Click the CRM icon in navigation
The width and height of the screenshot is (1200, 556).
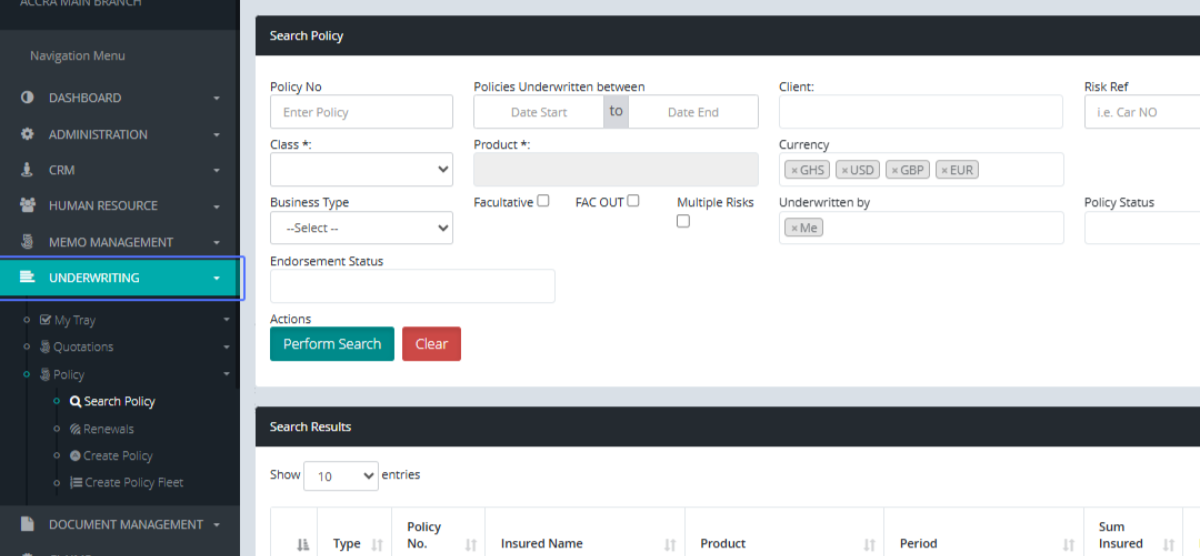point(28,170)
